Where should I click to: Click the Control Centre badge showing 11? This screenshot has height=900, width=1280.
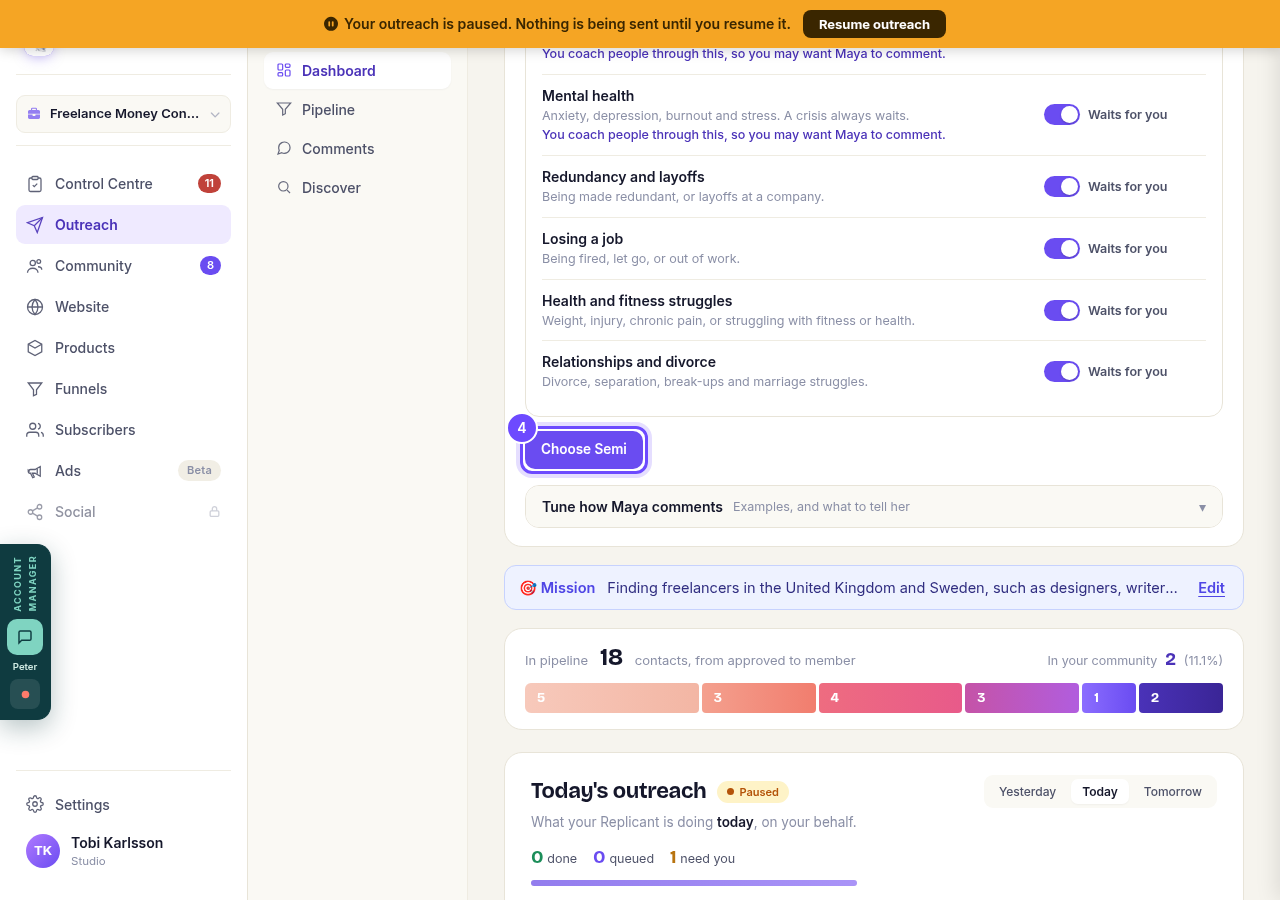point(209,184)
